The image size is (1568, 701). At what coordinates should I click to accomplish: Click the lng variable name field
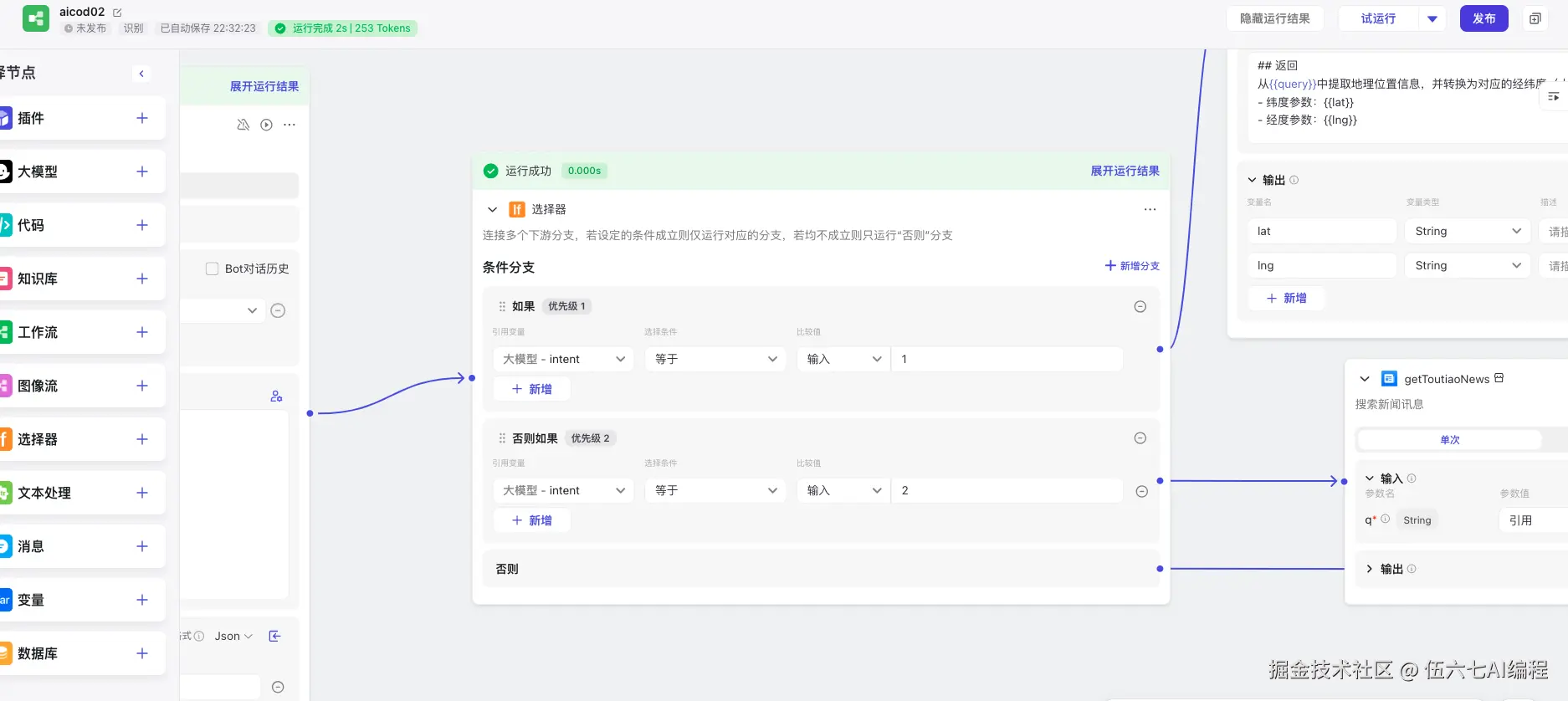click(1322, 265)
